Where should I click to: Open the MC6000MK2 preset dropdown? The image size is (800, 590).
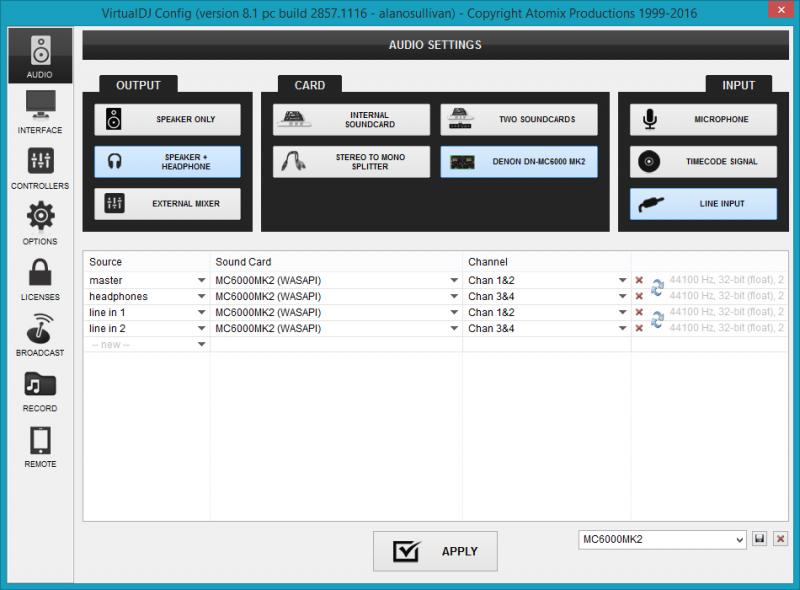pyautogui.click(x=740, y=539)
